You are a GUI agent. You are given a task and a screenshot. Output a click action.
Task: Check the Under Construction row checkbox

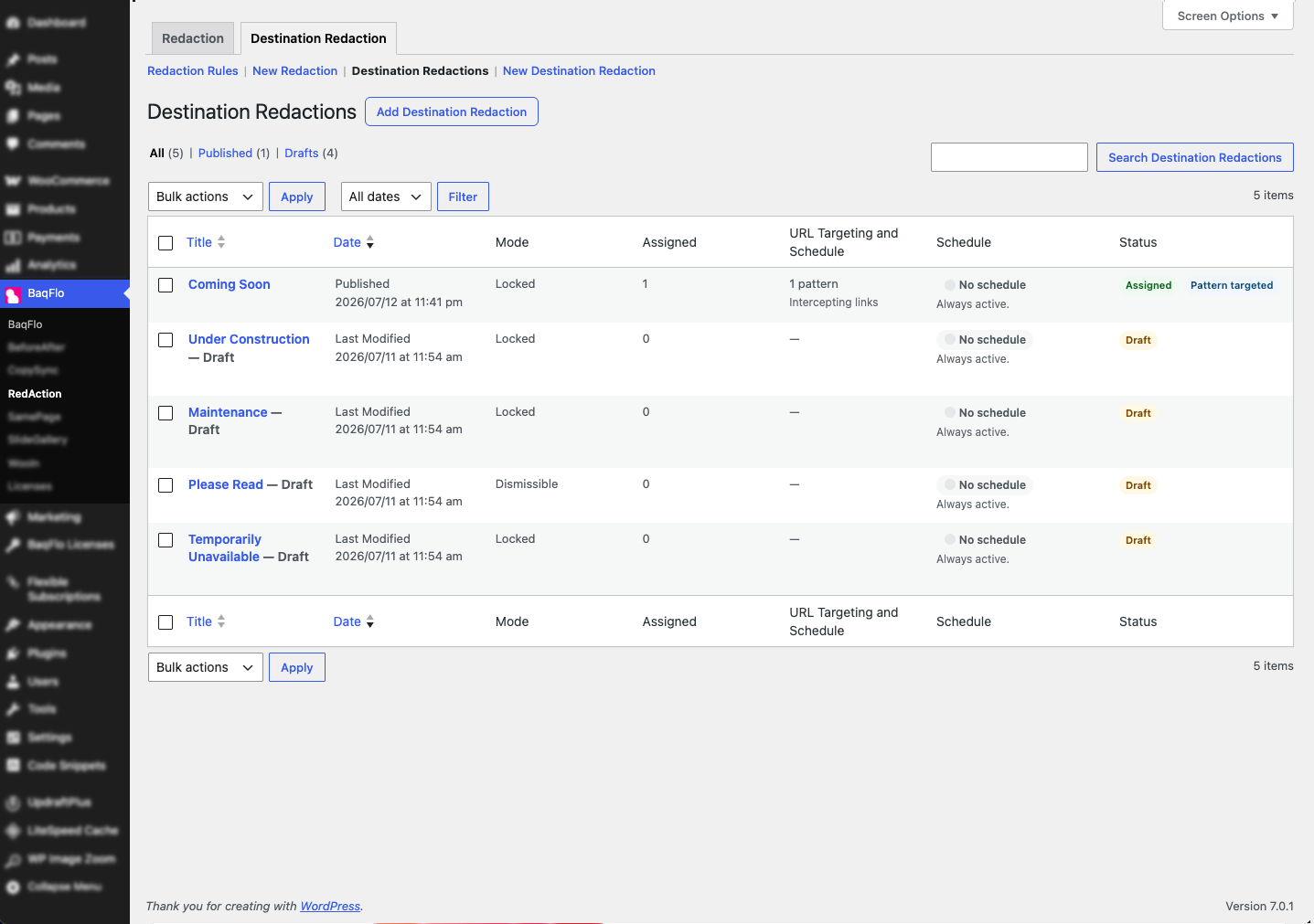pos(166,340)
